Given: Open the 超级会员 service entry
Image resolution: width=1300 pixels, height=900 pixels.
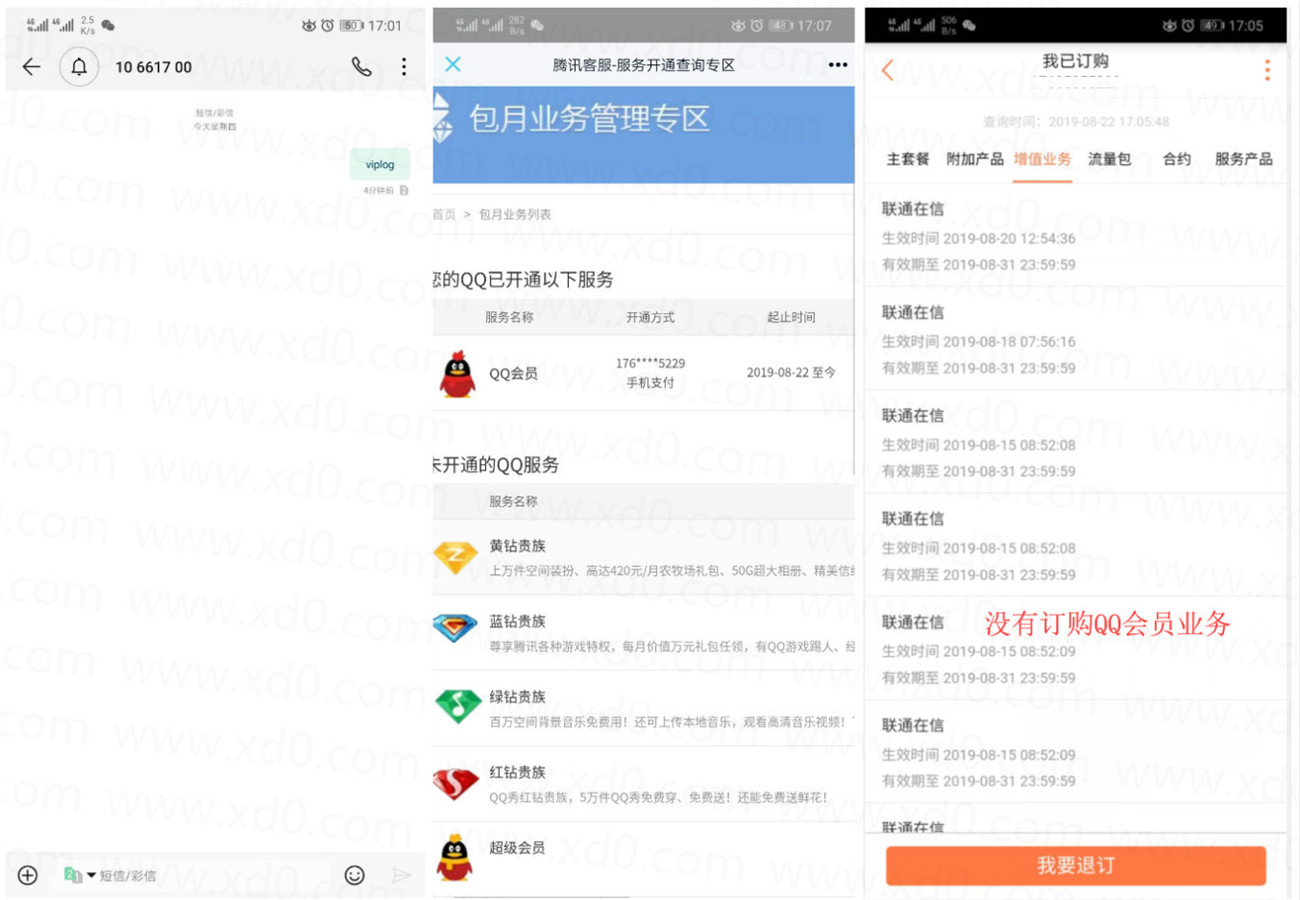Looking at the screenshot, I should [643, 858].
